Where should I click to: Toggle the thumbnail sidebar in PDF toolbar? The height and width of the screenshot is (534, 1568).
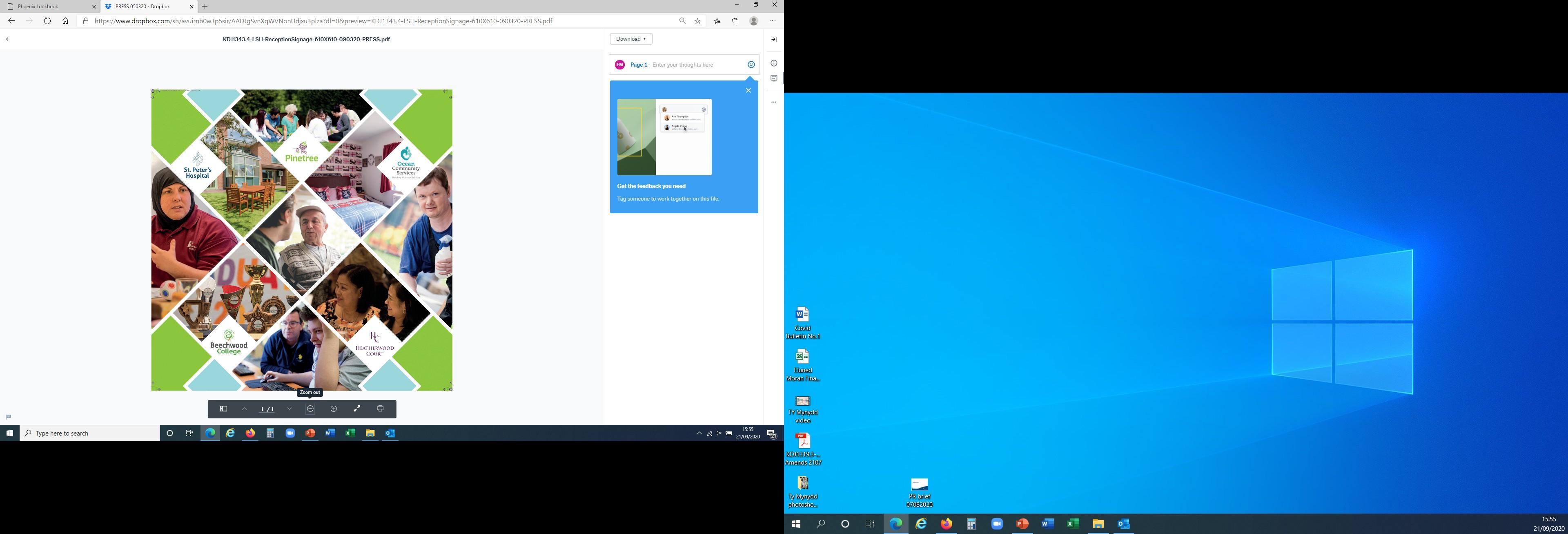[x=223, y=409]
